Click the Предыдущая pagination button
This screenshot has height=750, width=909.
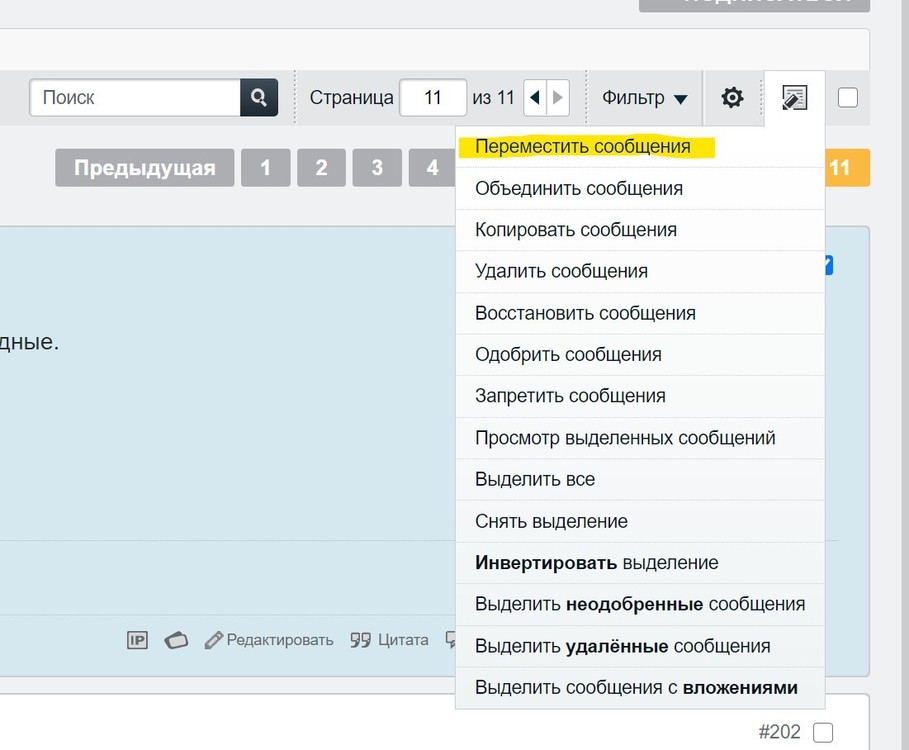click(144, 167)
